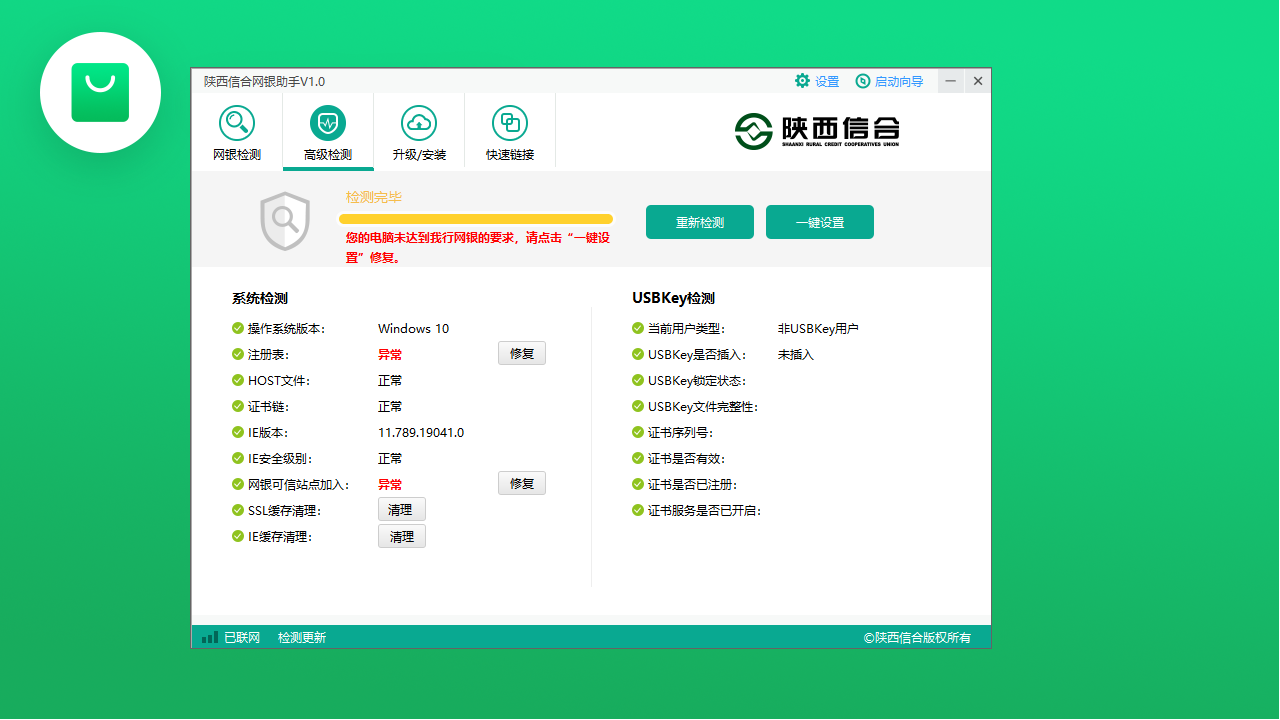Select the 网银检测 magnifier icon
This screenshot has width=1280, height=720.
tap(237, 122)
